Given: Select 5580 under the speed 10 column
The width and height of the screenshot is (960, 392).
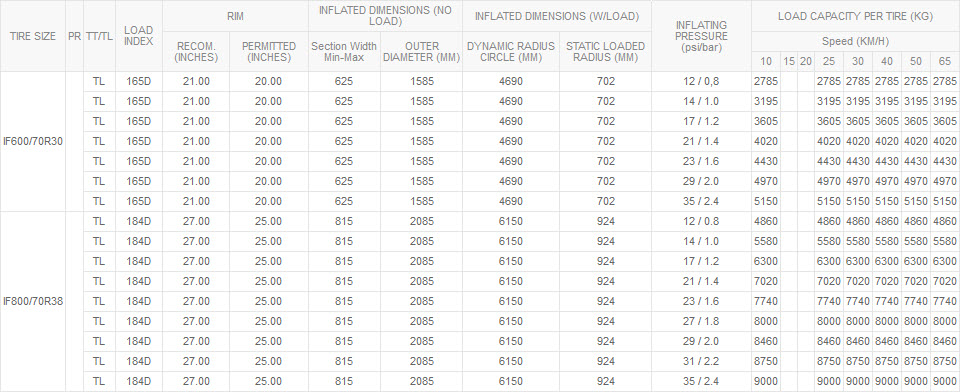Looking at the screenshot, I should click(766, 241).
